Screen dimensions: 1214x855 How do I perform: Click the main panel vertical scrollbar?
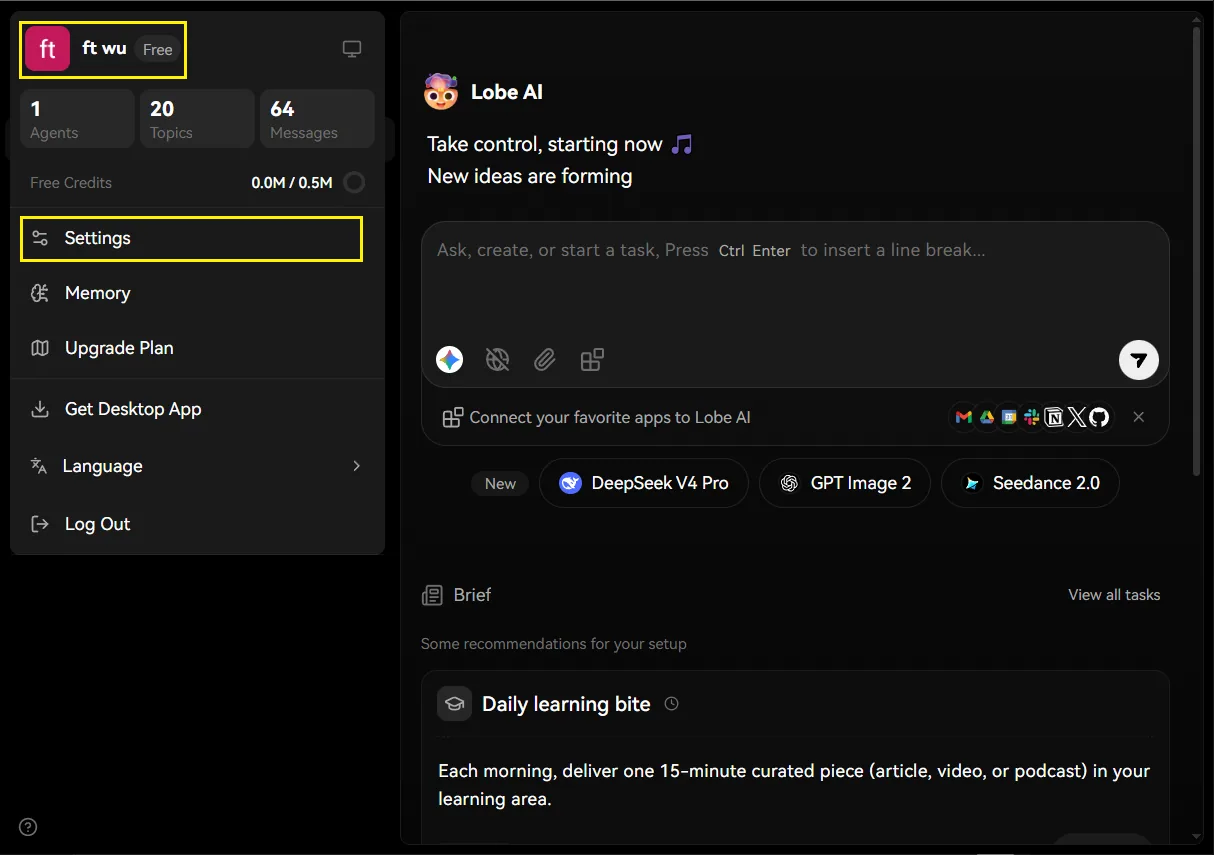(x=1196, y=250)
